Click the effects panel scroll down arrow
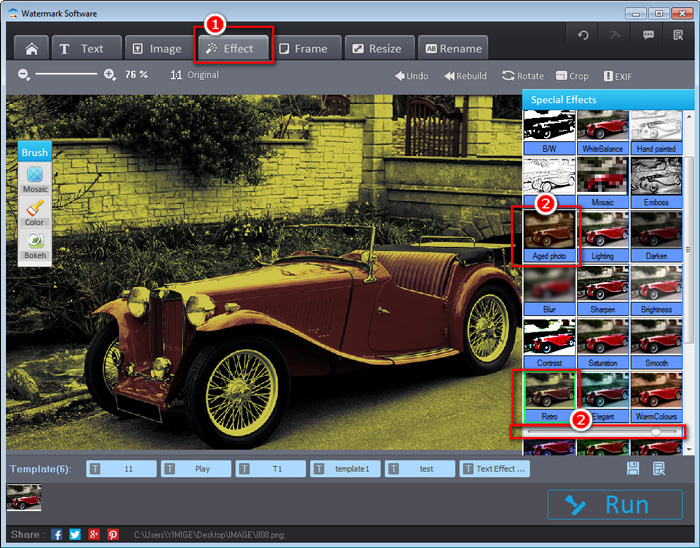 click(688, 449)
